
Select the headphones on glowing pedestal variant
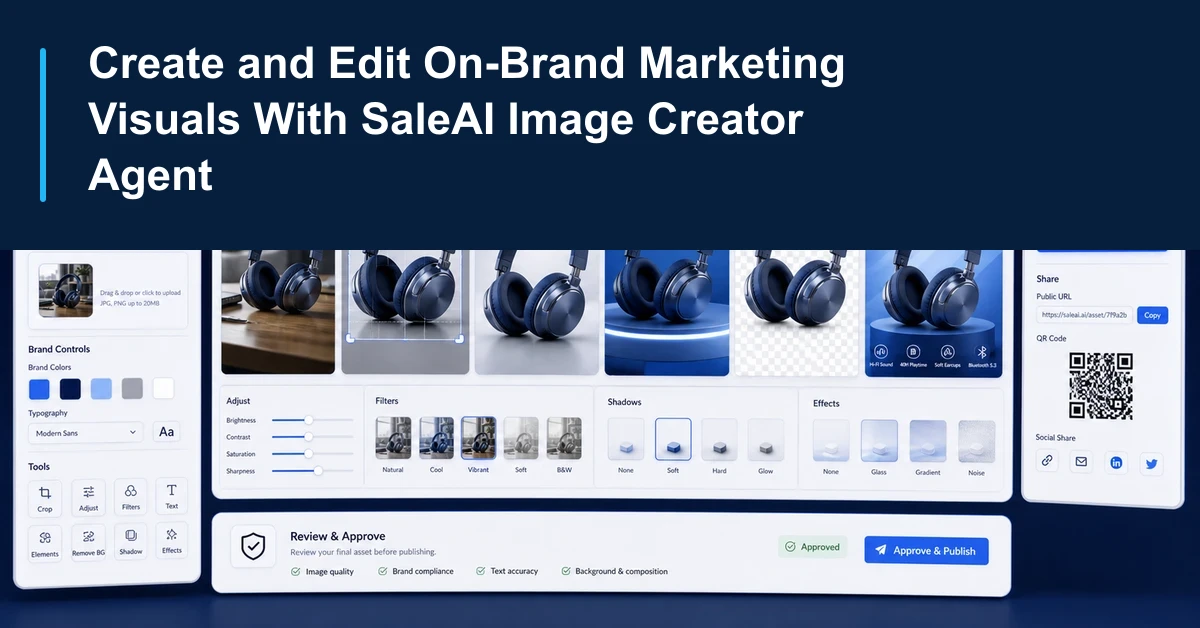667,312
